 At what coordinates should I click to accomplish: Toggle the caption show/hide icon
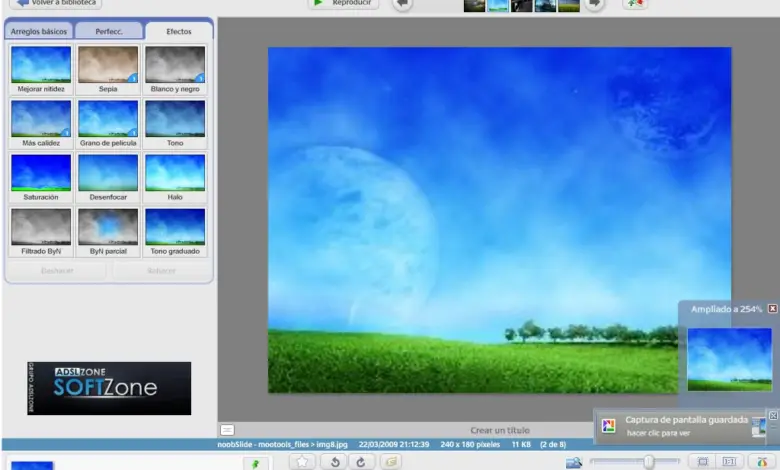(227, 430)
